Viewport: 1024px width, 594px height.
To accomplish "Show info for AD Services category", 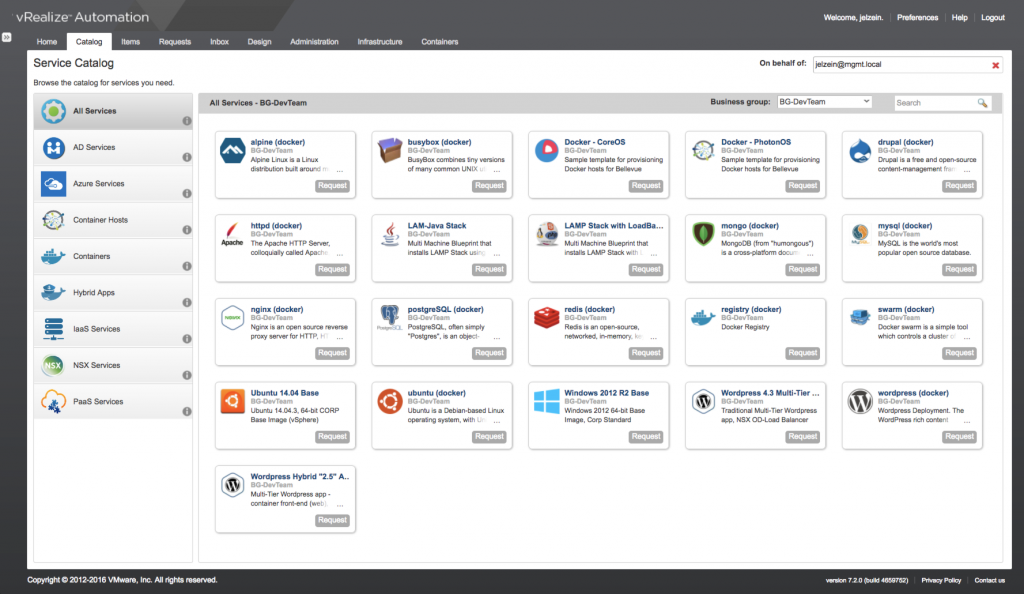I will (x=187, y=158).
